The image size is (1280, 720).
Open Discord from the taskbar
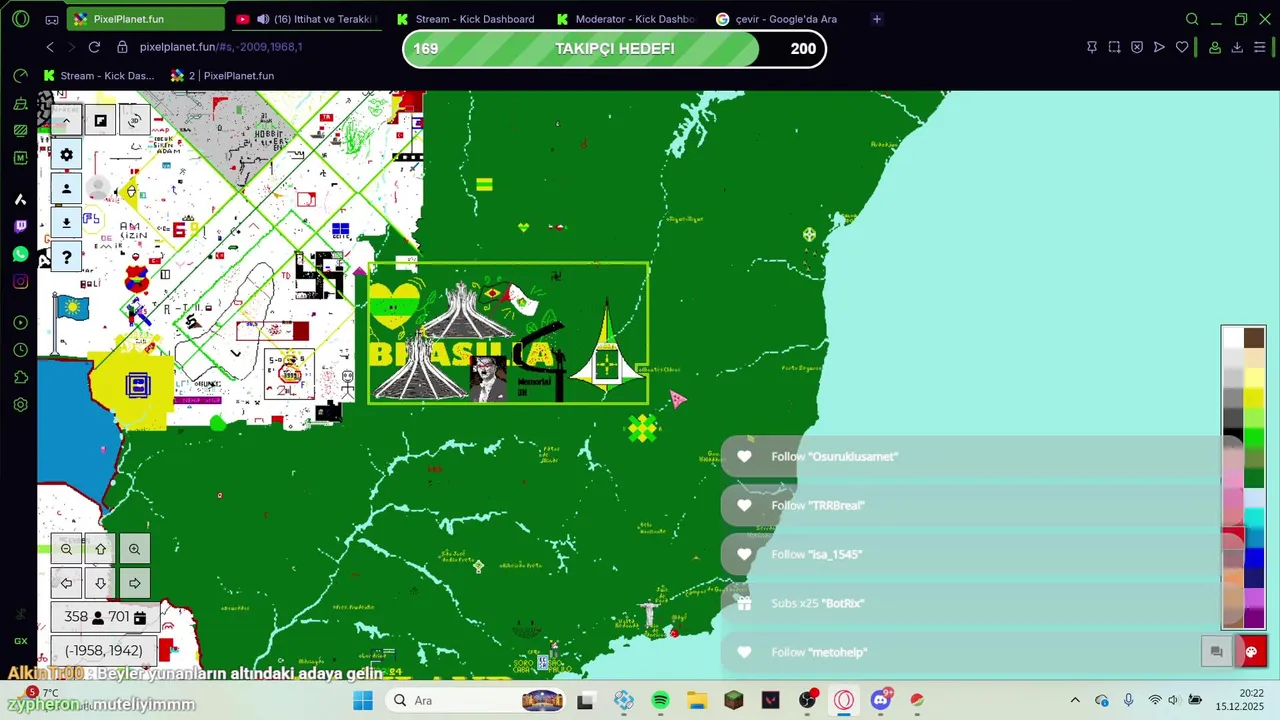(x=881, y=700)
